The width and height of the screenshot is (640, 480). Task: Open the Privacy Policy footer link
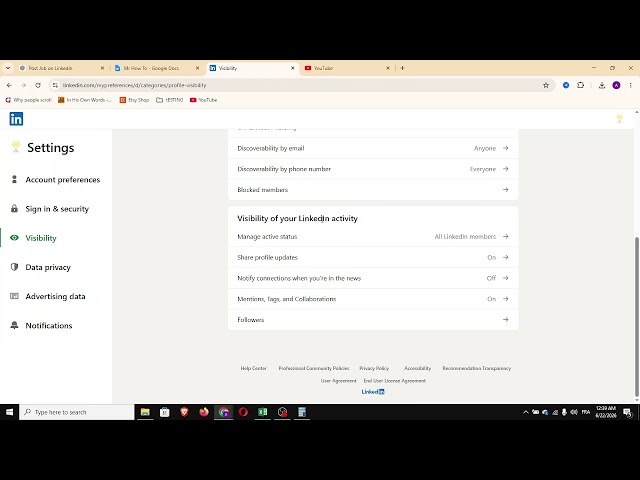[x=374, y=368]
